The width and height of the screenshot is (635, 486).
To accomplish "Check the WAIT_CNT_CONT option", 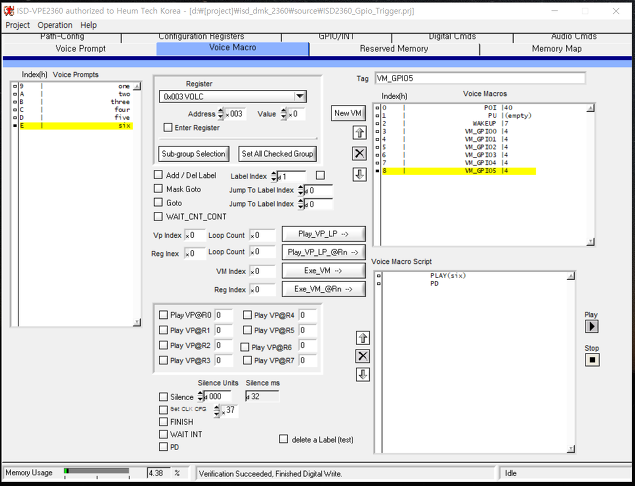I will [x=158, y=217].
